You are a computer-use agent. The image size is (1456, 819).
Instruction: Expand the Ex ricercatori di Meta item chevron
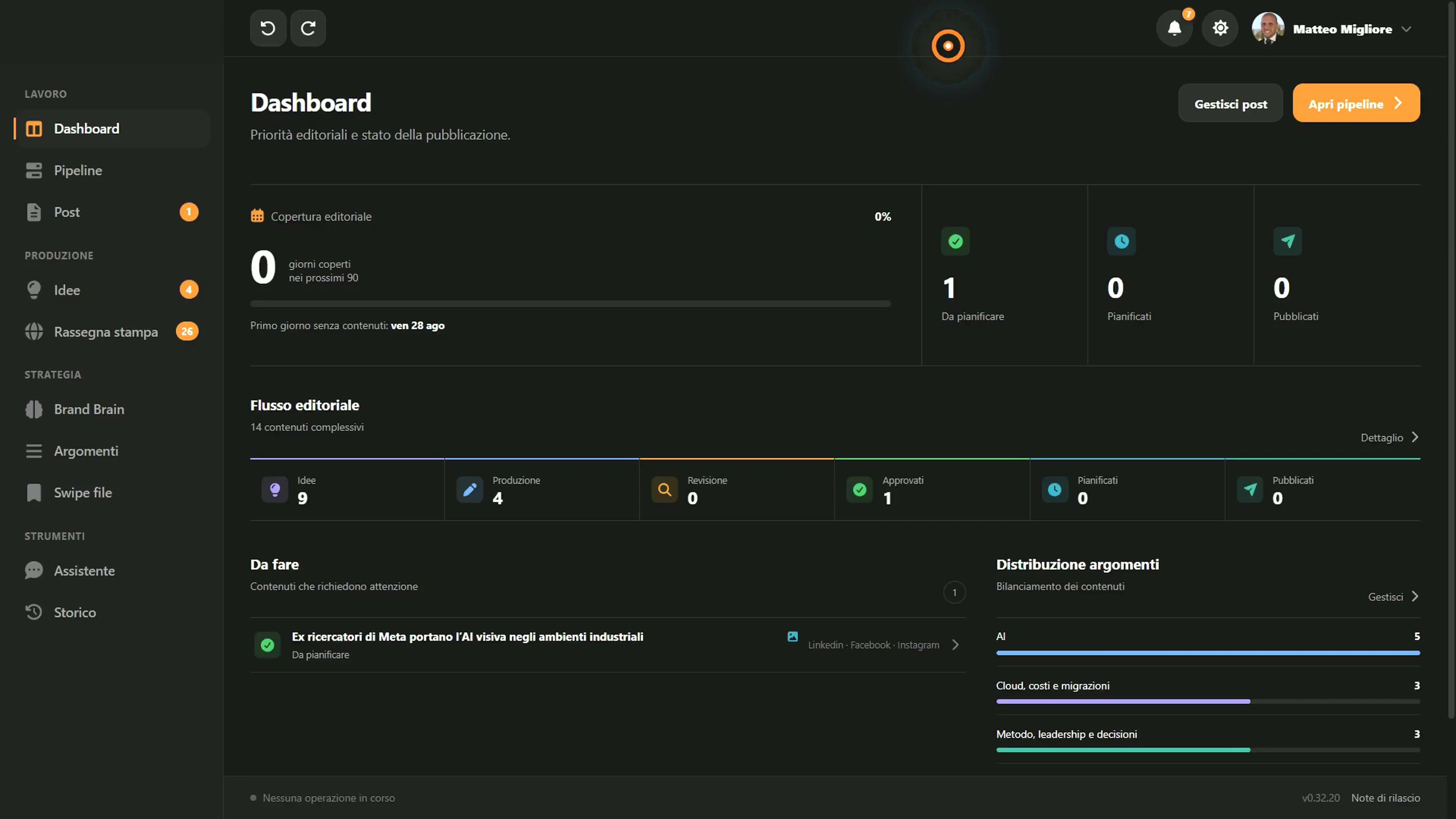(x=955, y=645)
